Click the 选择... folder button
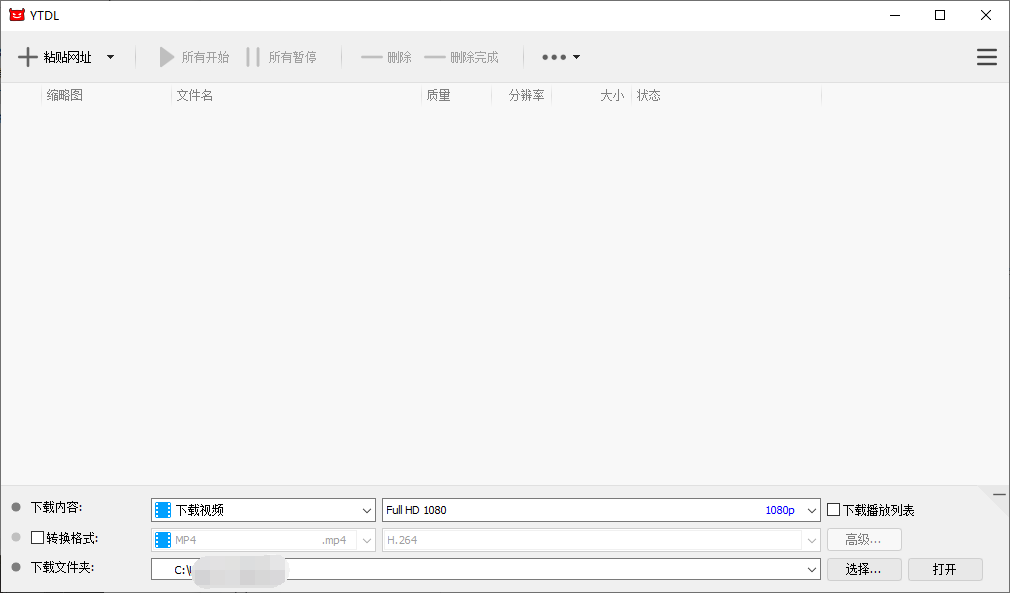Viewport: 1010px width, 593px height. tap(864, 569)
